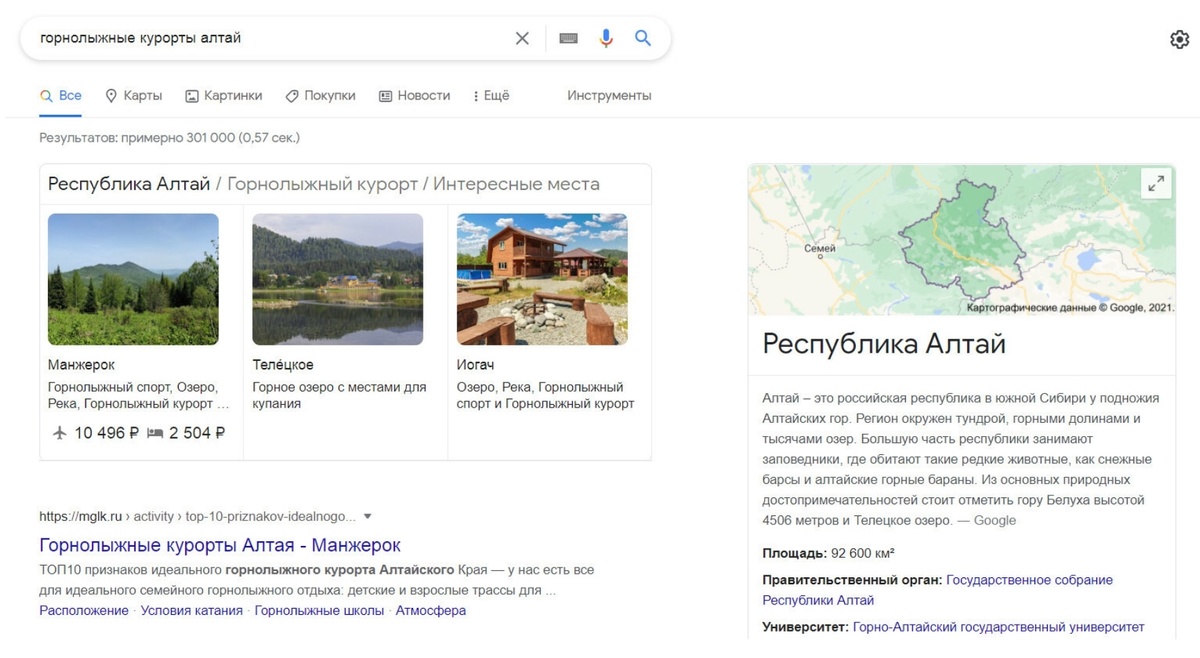Click in the search query field
This screenshot has height=658, width=1200.
270,38
